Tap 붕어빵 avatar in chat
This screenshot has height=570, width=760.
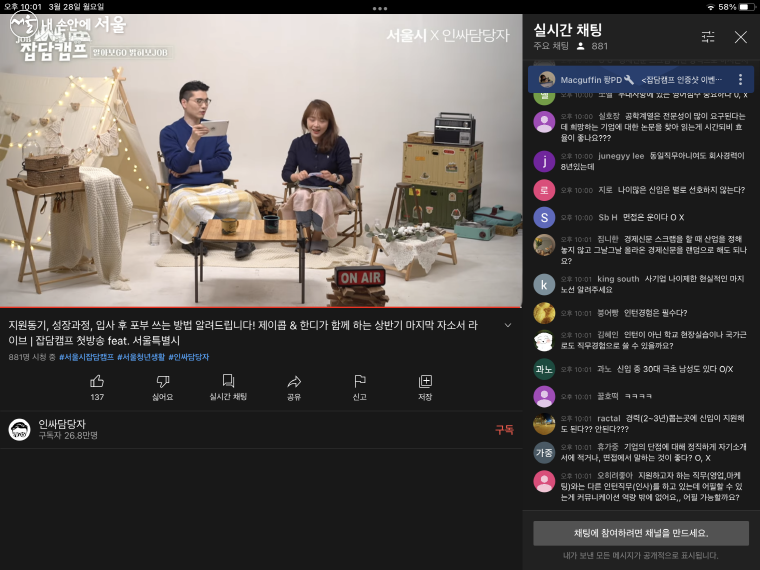tap(544, 313)
